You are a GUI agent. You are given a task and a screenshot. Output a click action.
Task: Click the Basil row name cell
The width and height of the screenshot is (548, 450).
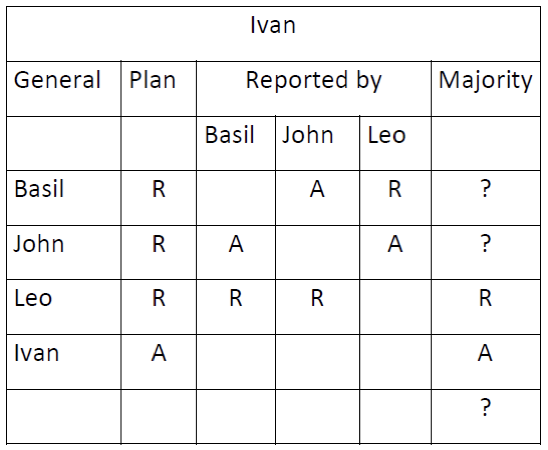coord(64,198)
